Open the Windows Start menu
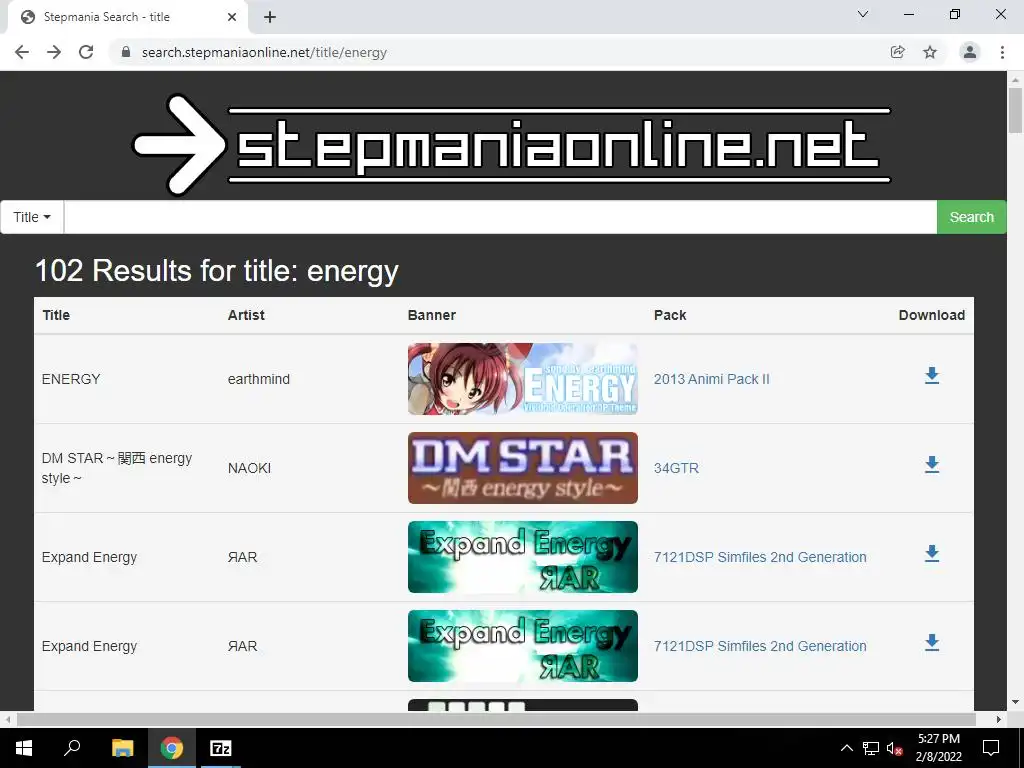1024x768 pixels. click(x=24, y=748)
